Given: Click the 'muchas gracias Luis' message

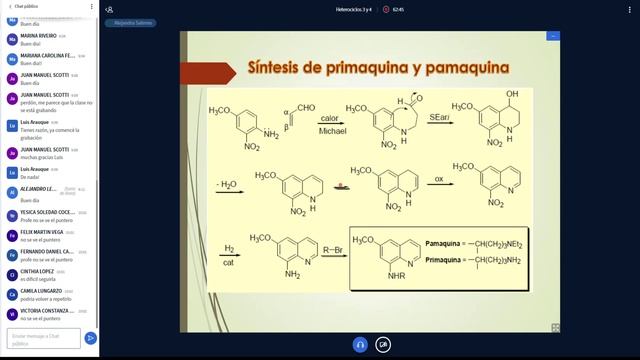Looking at the screenshot, I should pyautogui.click(x=42, y=157).
